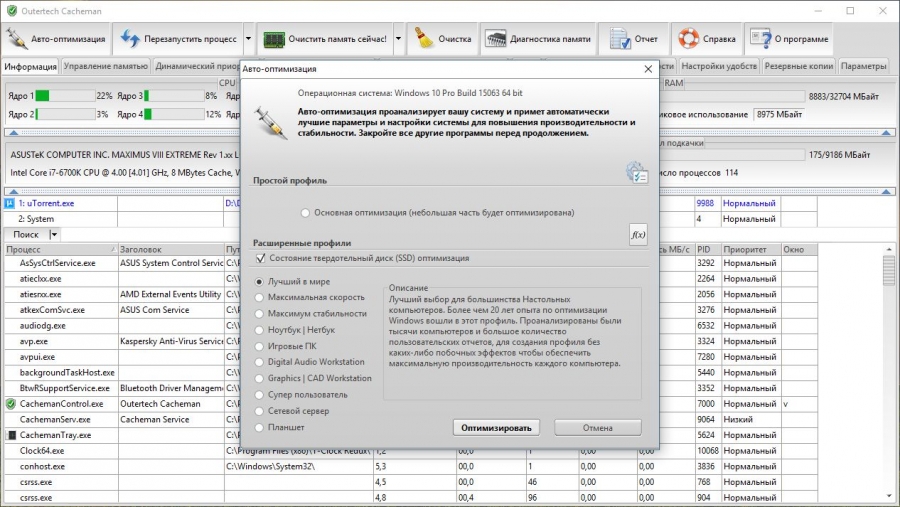900x507 pixels.
Task: Choose Graphics | CAD Workstation profile
Action: 259,378
